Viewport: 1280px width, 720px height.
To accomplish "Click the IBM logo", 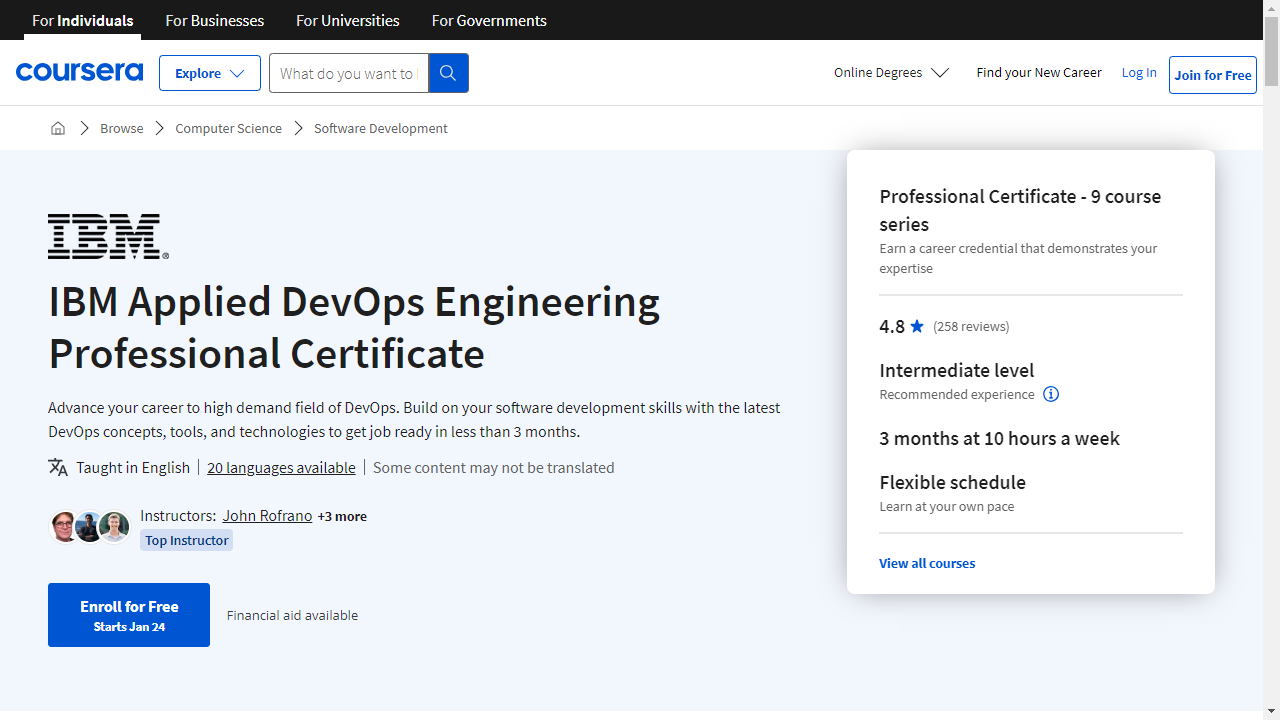I will (x=108, y=237).
